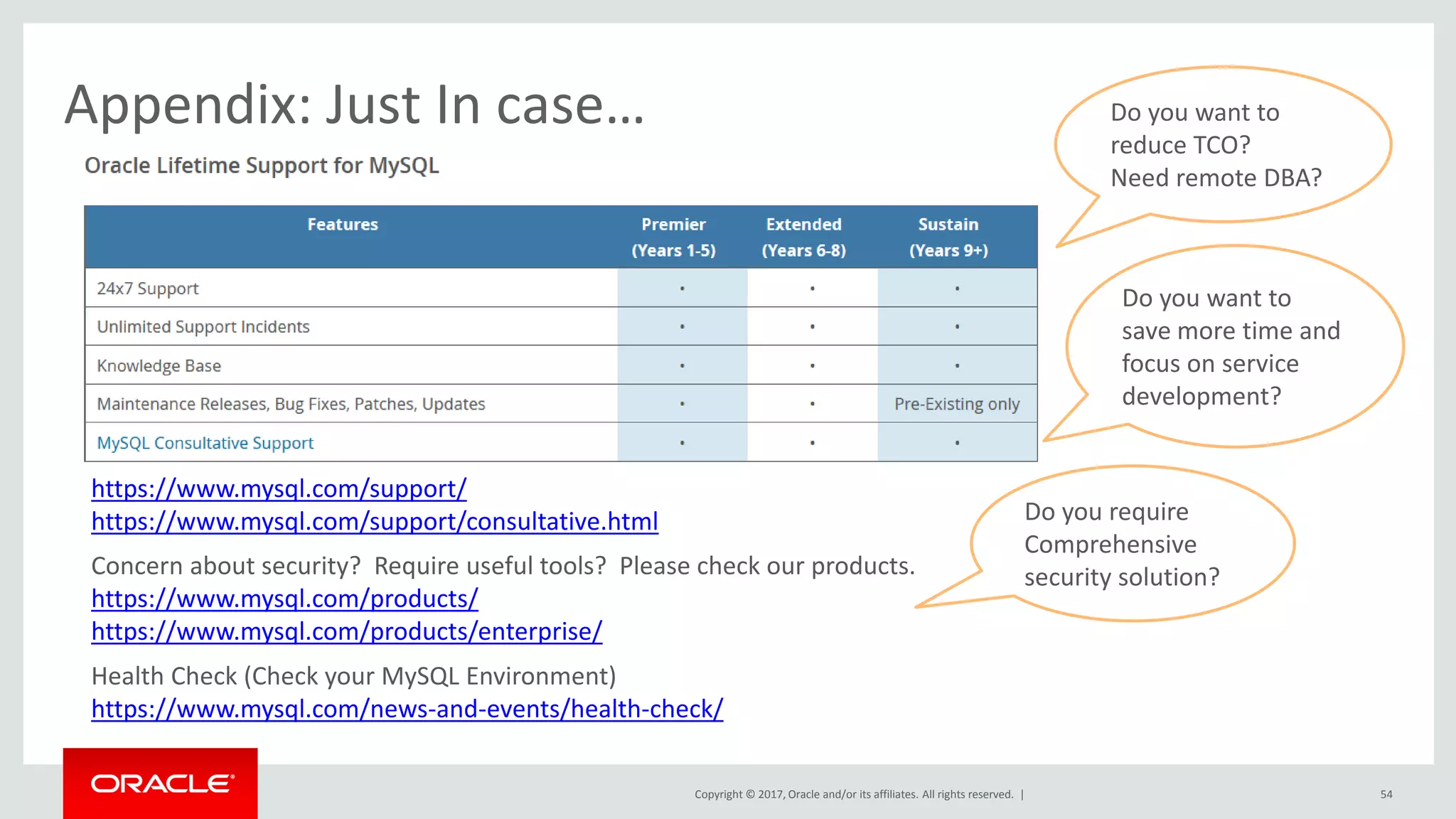Click the mysql.com/products/ hyperlink

click(284, 599)
